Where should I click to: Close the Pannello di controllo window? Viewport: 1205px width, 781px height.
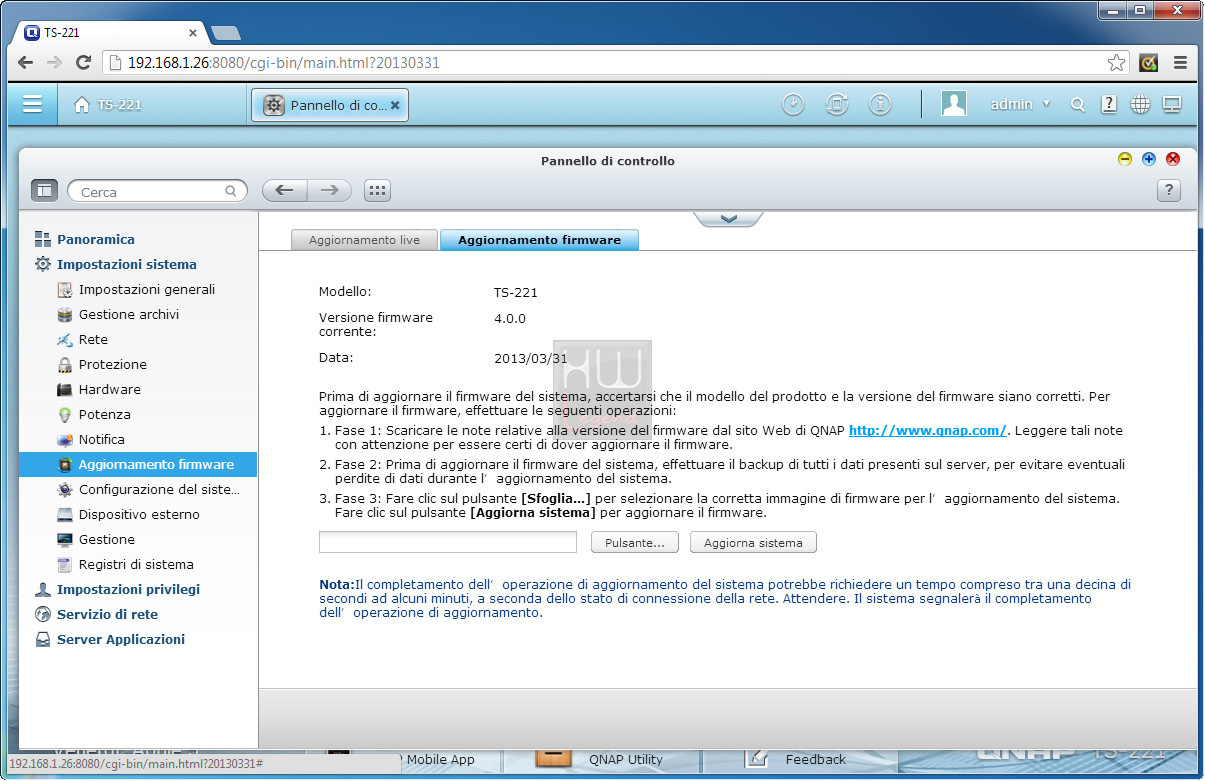click(x=1173, y=159)
